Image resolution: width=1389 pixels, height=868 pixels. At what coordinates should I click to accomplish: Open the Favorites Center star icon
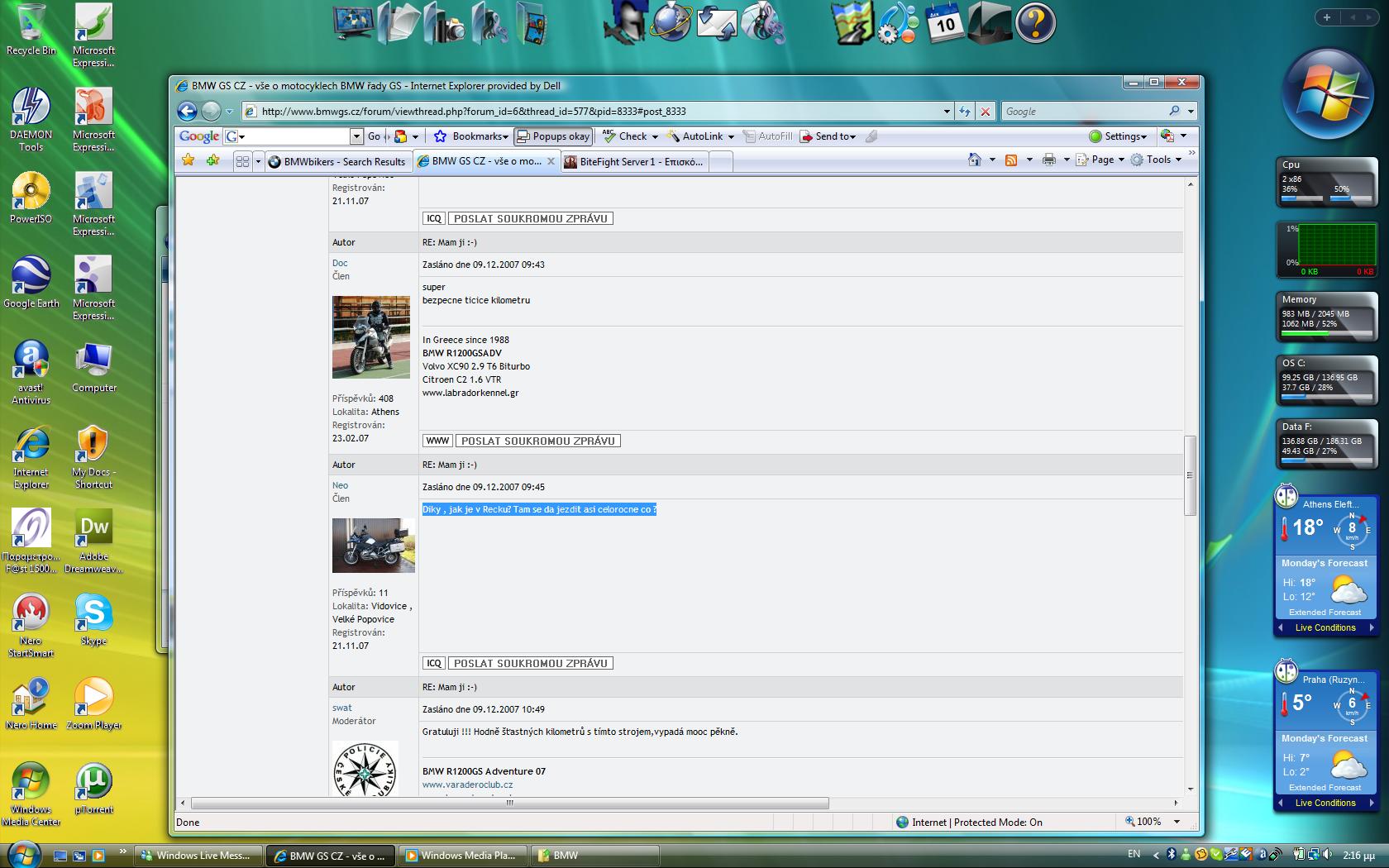click(189, 160)
